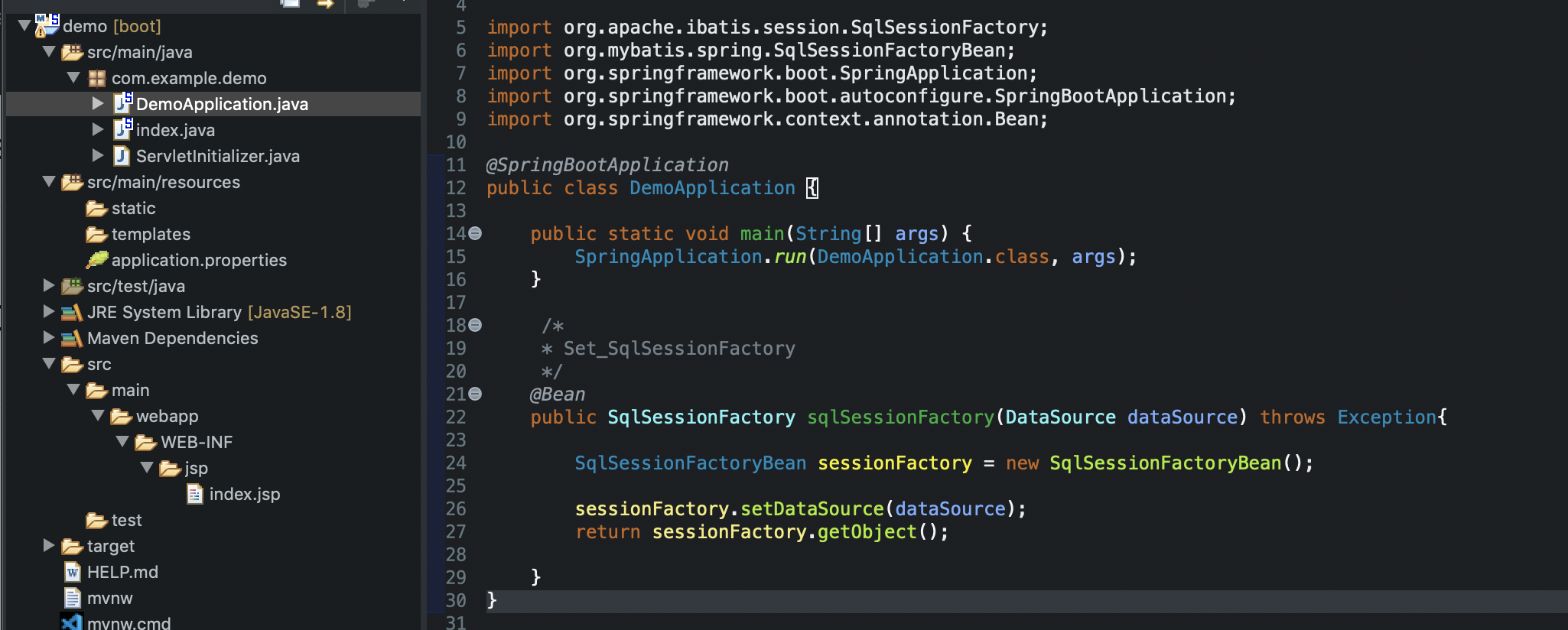Click the test folder icon
The height and width of the screenshot is (630, 1568).
click(96, 521)
